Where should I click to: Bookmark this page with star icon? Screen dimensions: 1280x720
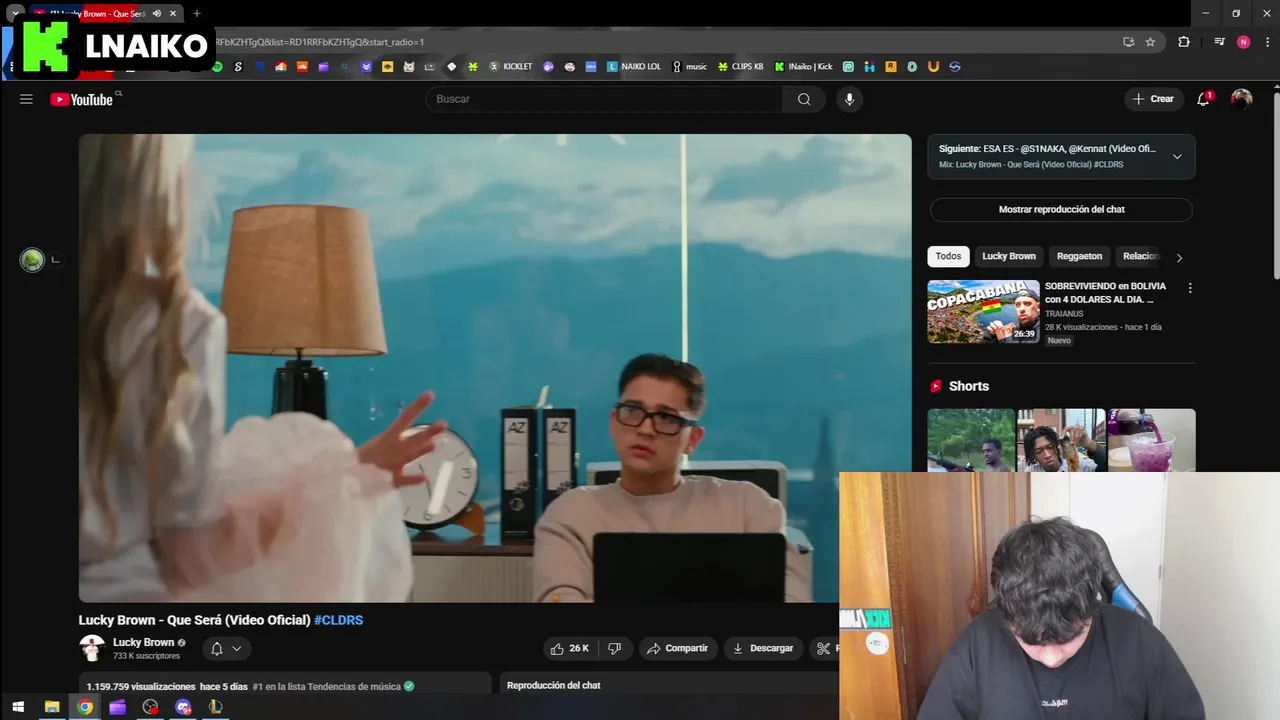coord(1150,42)
